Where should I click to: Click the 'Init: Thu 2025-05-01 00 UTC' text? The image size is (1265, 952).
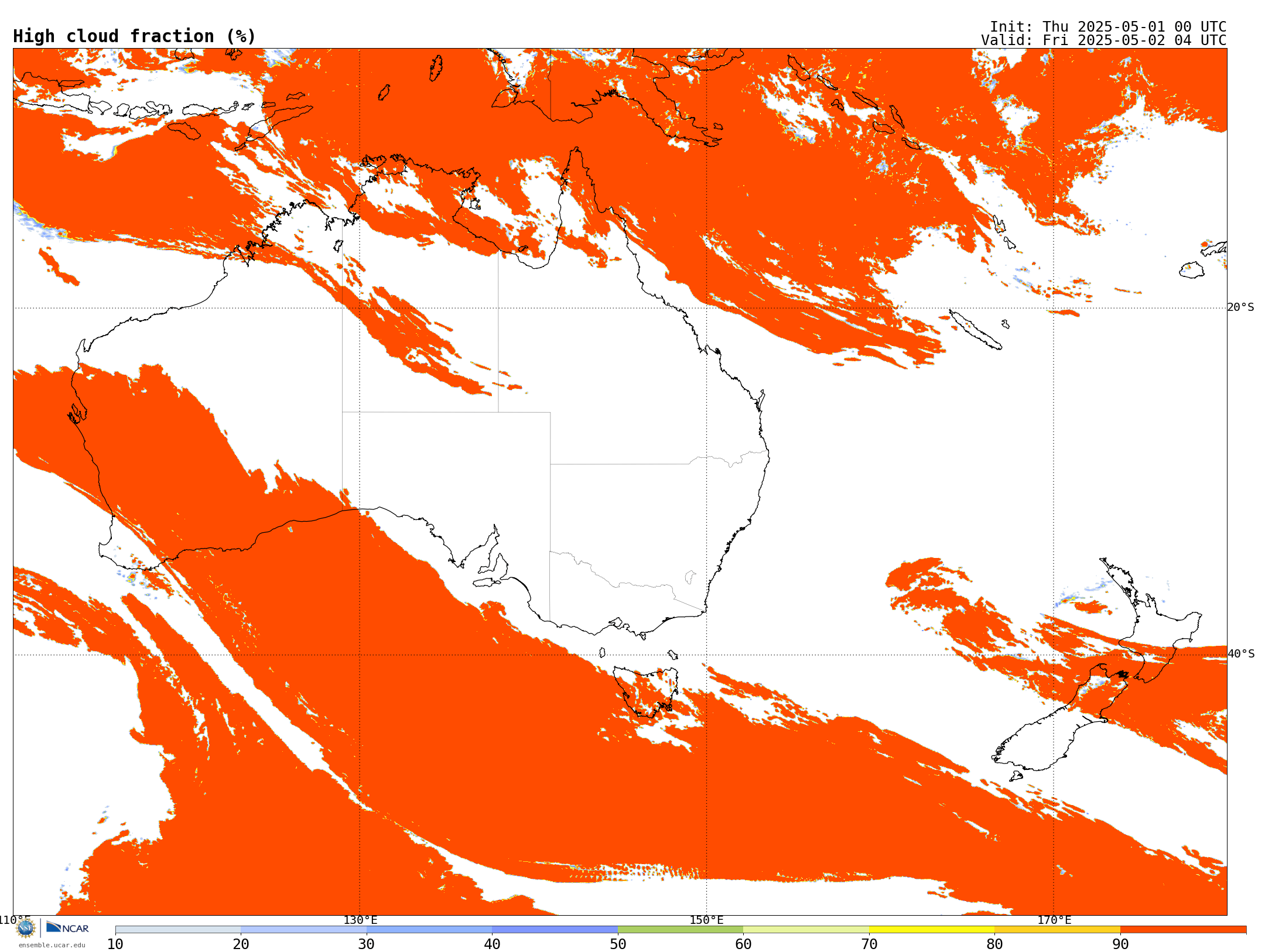click(1108, 27)
